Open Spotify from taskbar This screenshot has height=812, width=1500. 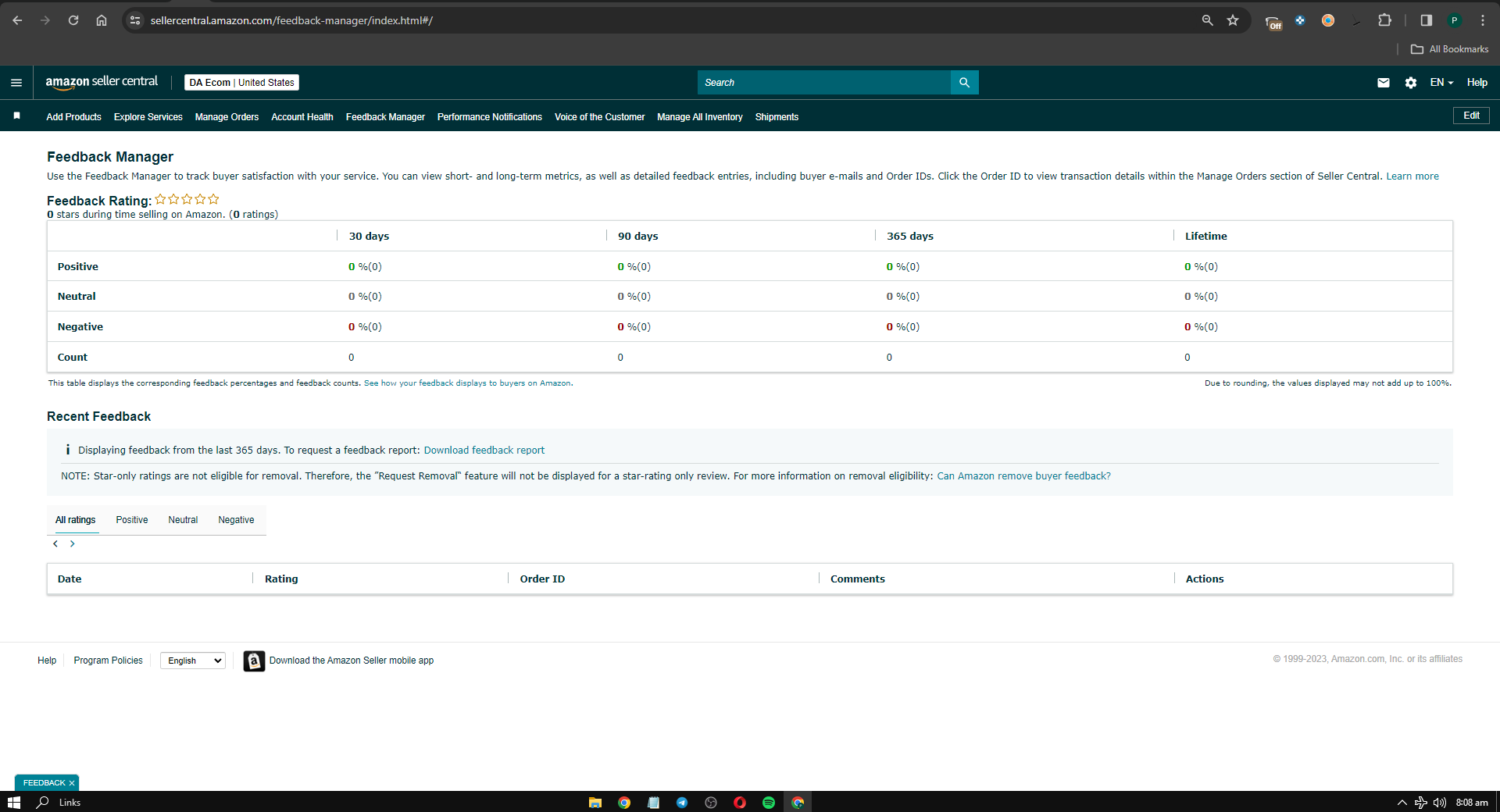(769, 802)
